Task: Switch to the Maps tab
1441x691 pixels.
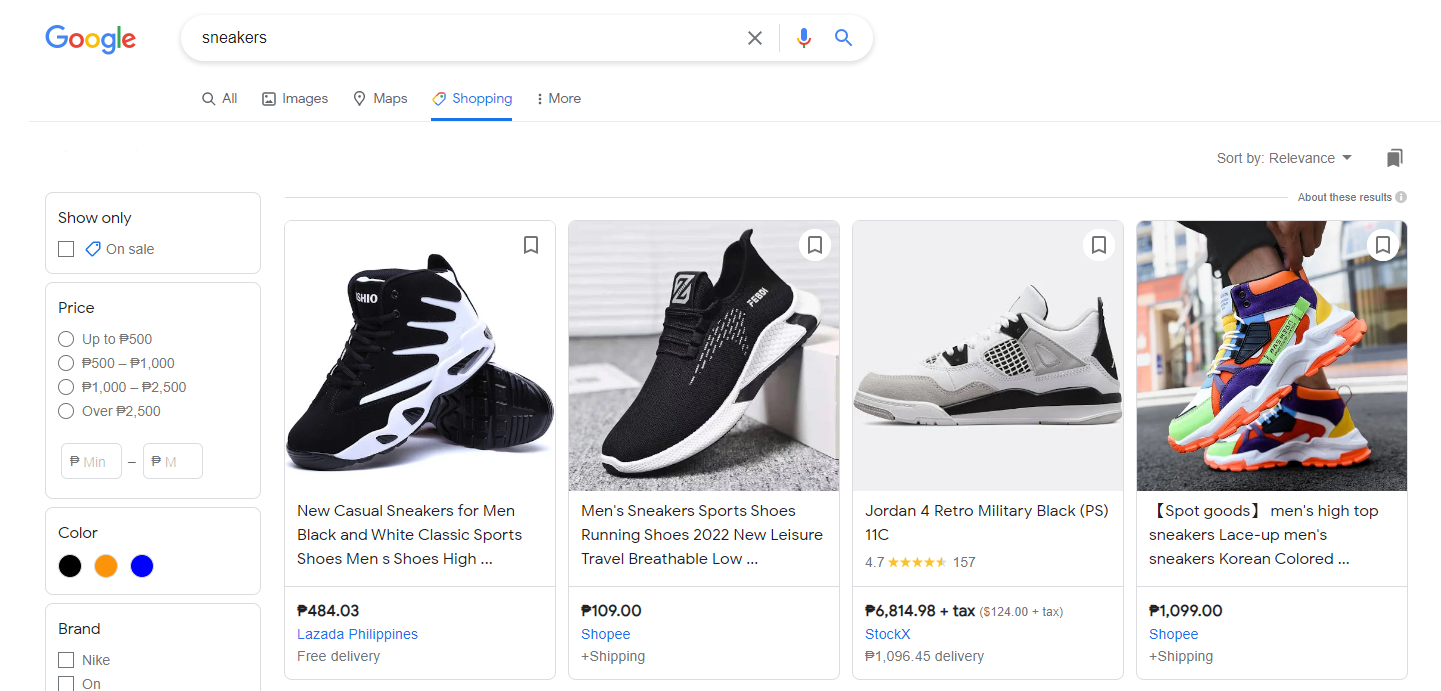Action: pyautogui.click(x=380, y=98)
